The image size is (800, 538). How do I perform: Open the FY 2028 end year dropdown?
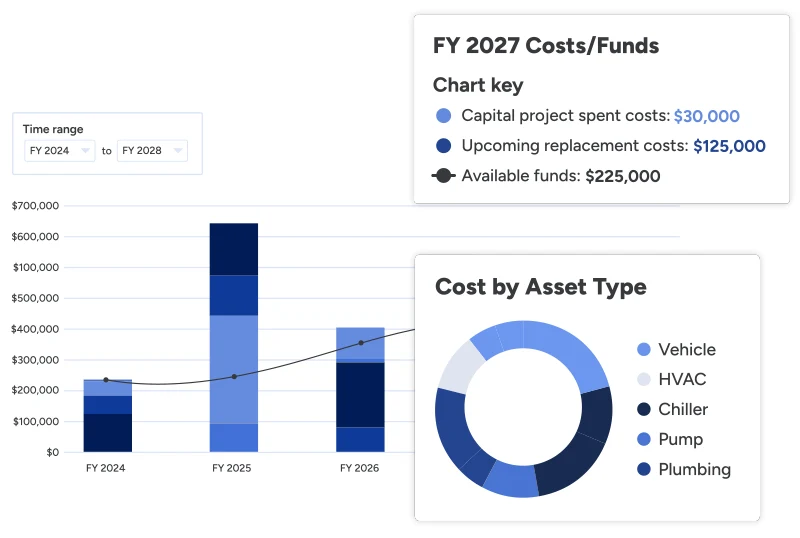(152, 151)
